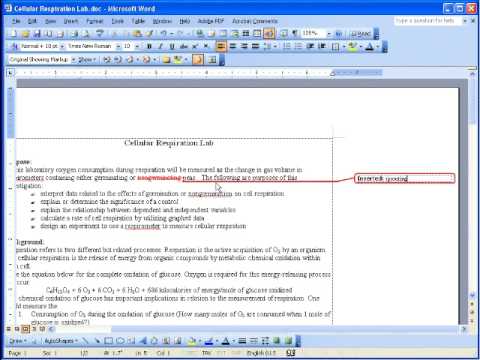Viewport: 480px width, 360px height.
Task: Click the comment balloon in the margin
Action: tap(405, 179)
